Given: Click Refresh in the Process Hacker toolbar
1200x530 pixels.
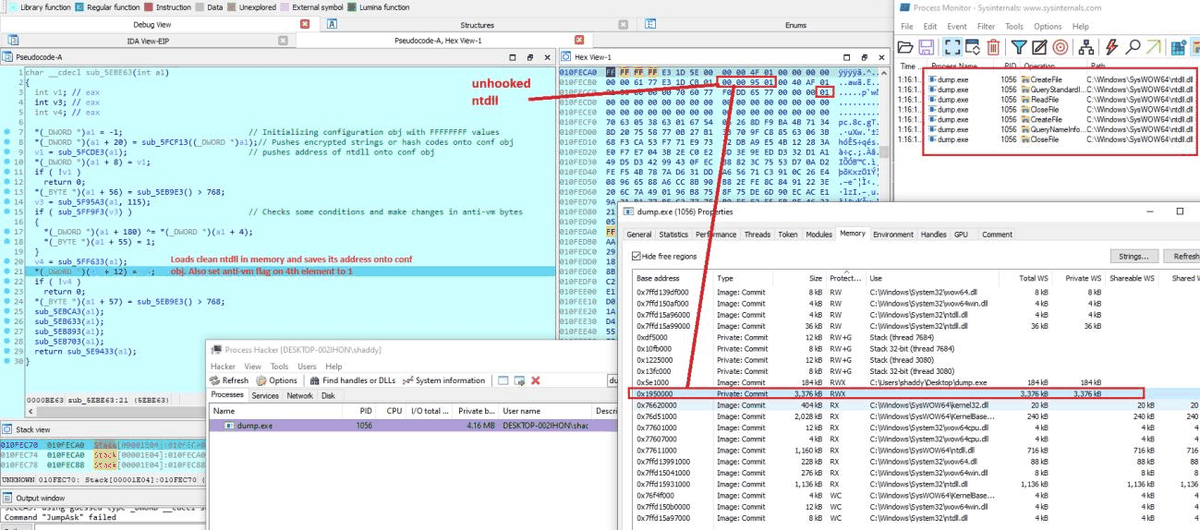Looking at the screenshot, I should [229, 380].
